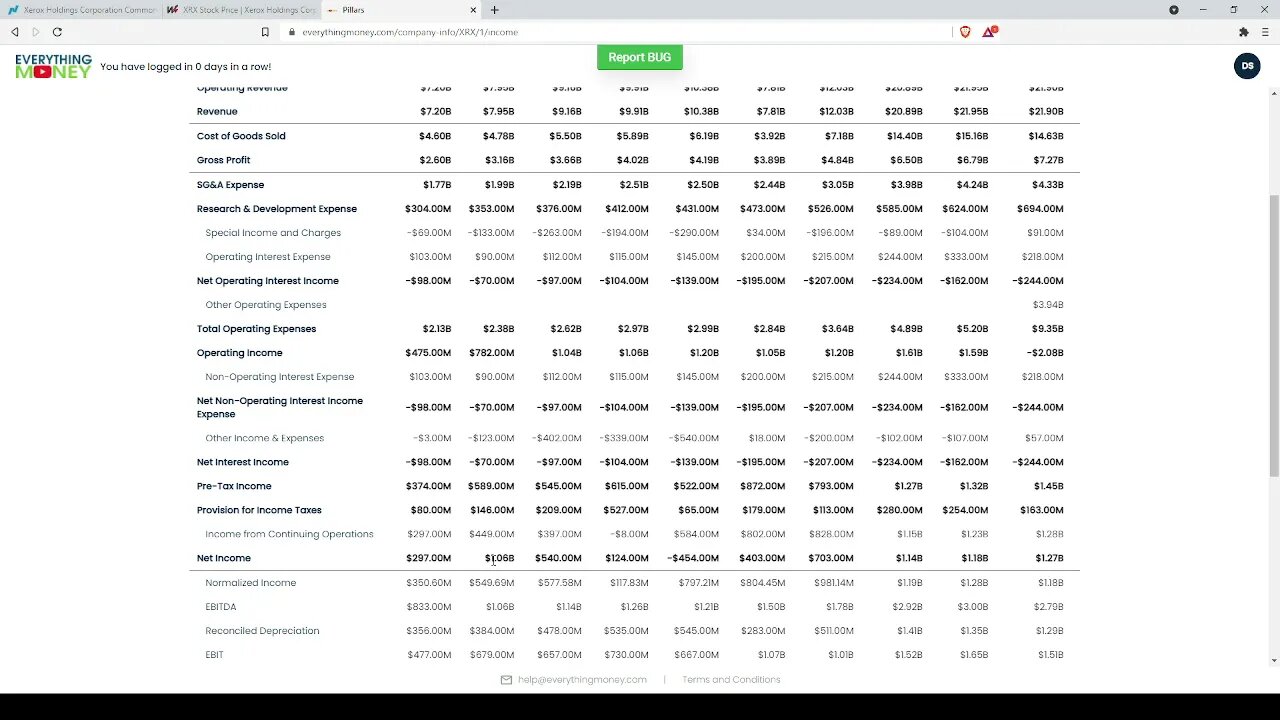
Task: Click Non-Operating Interest Expense label
Action: point(280,377)
